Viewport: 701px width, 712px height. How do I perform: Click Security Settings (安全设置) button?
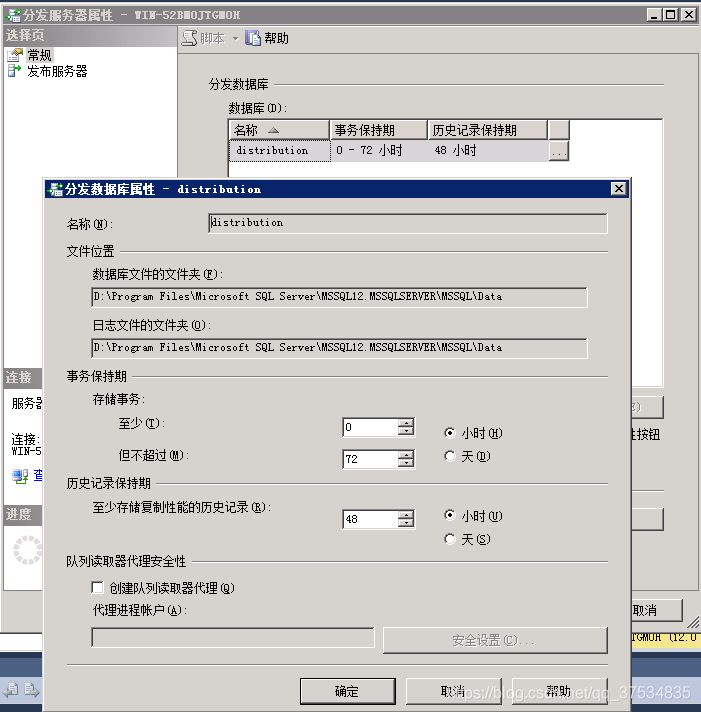[x=495, y=640]
